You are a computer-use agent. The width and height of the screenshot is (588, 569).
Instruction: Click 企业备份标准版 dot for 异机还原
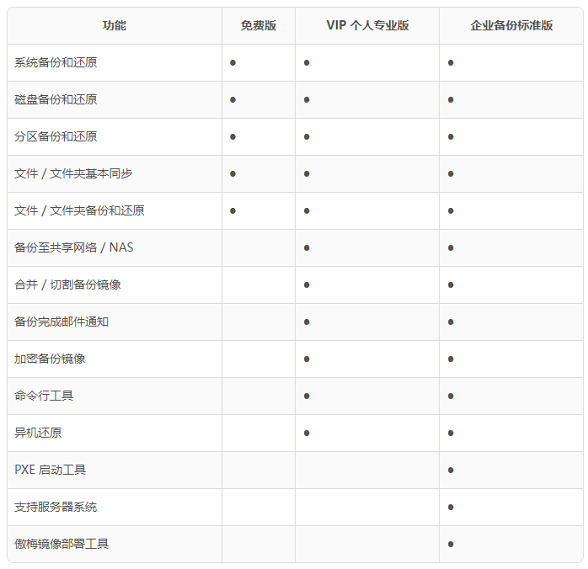tap(451, 433)
